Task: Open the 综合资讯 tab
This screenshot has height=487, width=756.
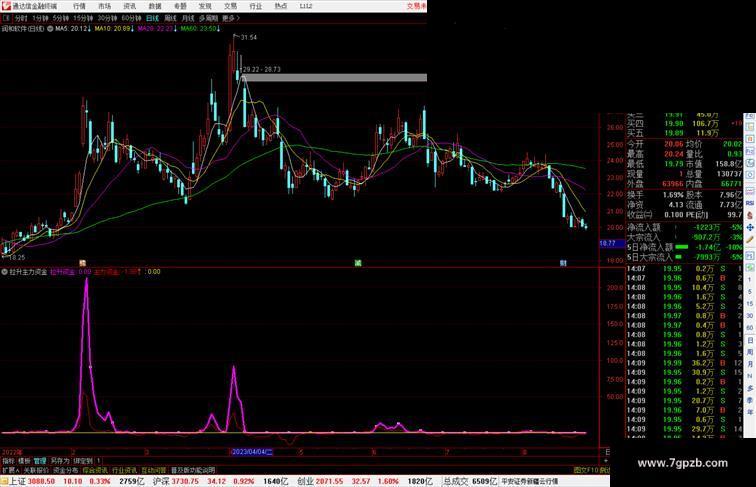Action: (95, 470)
